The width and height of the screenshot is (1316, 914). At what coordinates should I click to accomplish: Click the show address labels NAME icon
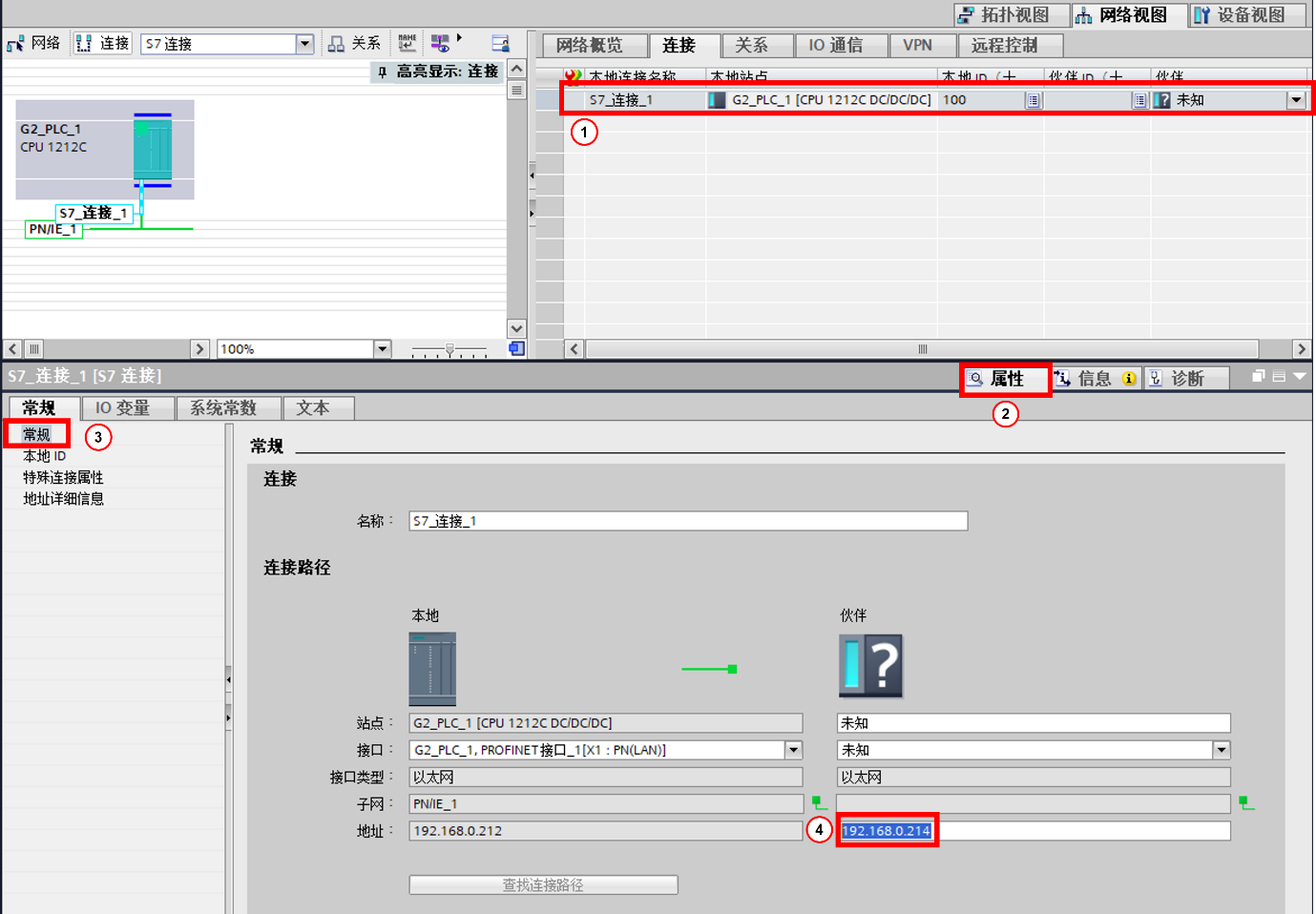407,43
